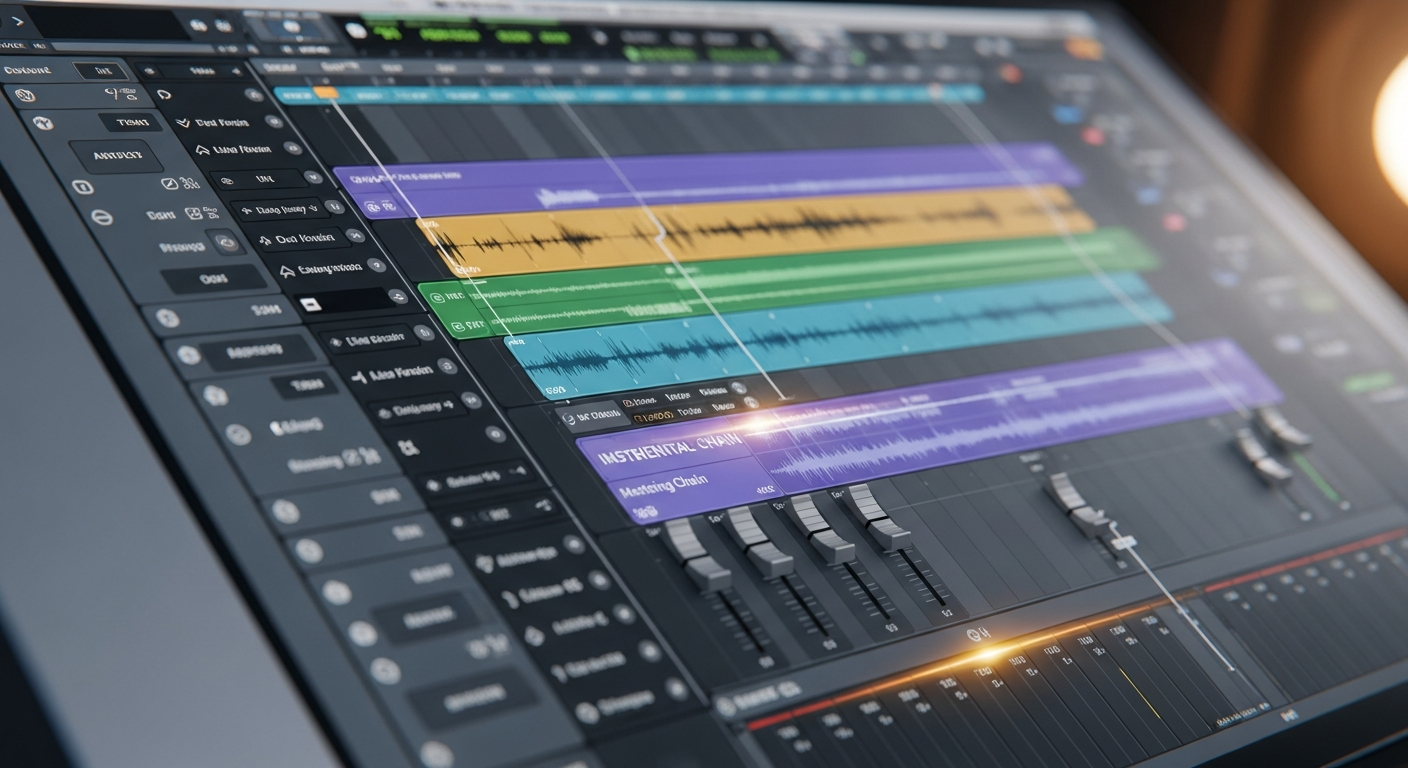Image resolution: width=1408 pixels, height=768 pixels.
Task: Toggle the round button on Lled Cixcien row
Action: (423, 335)
